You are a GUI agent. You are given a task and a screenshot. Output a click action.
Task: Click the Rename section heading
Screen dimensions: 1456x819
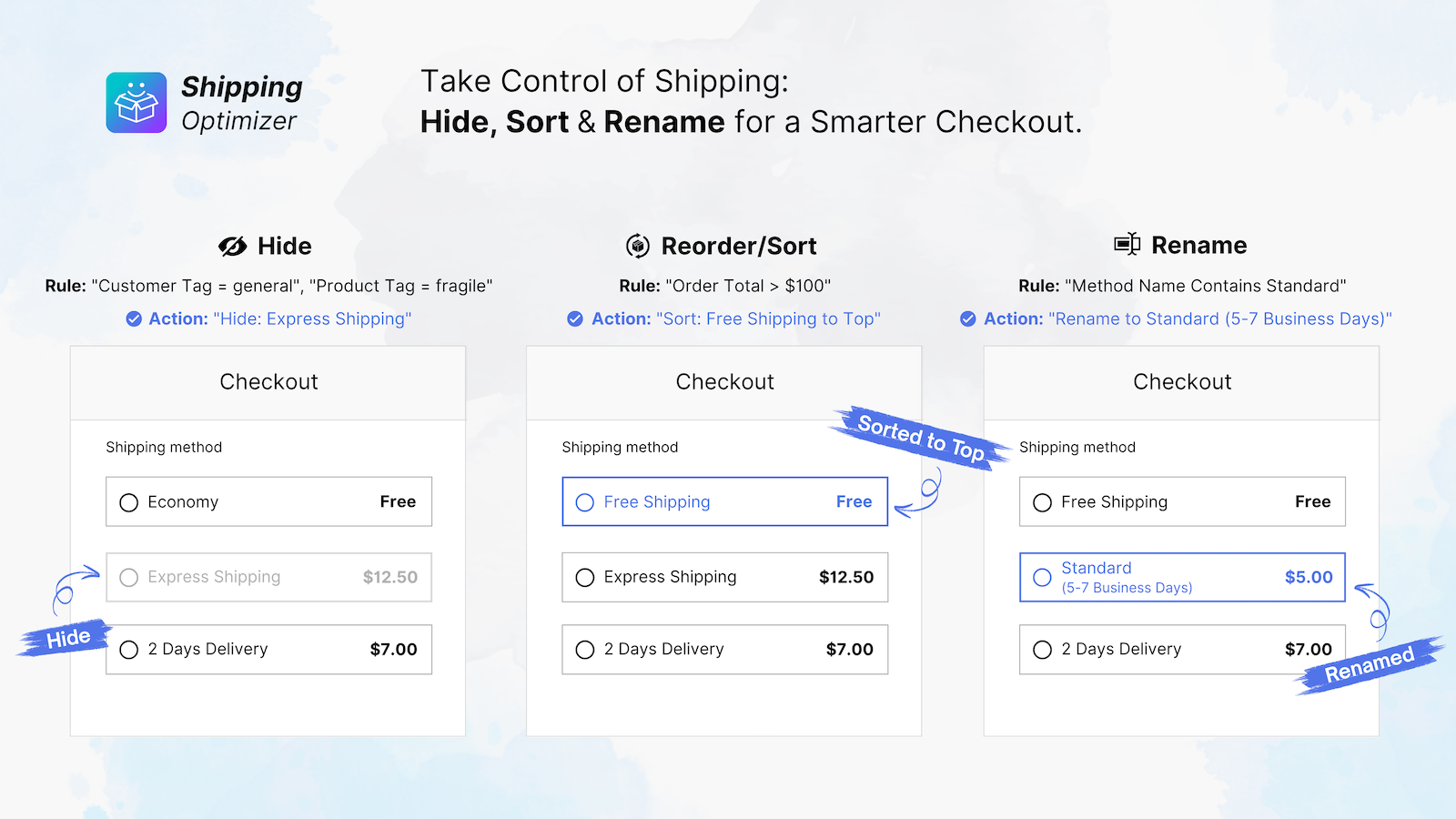click(x=1199, y=245)
